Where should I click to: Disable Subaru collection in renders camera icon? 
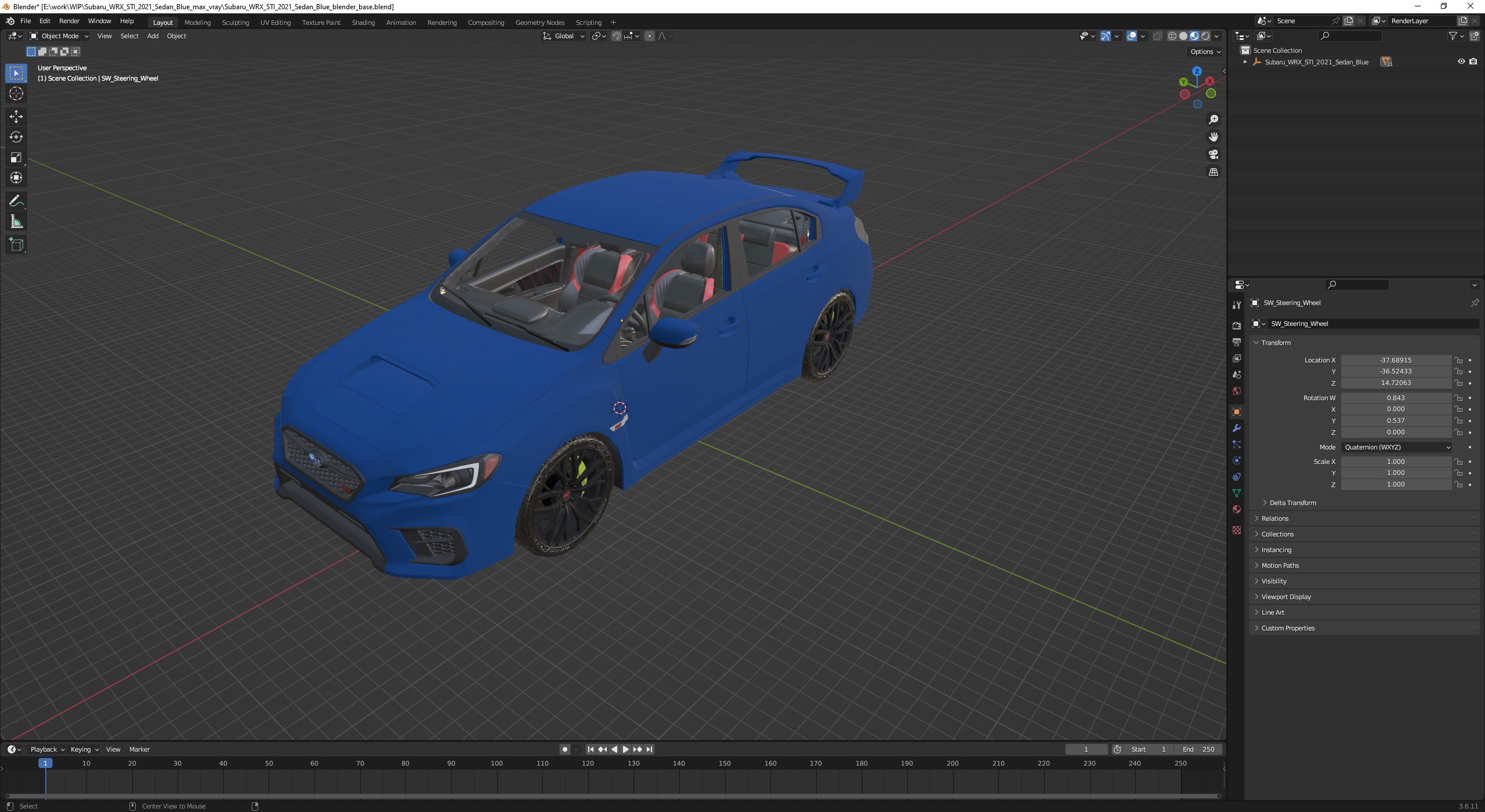click(1473, 61)
